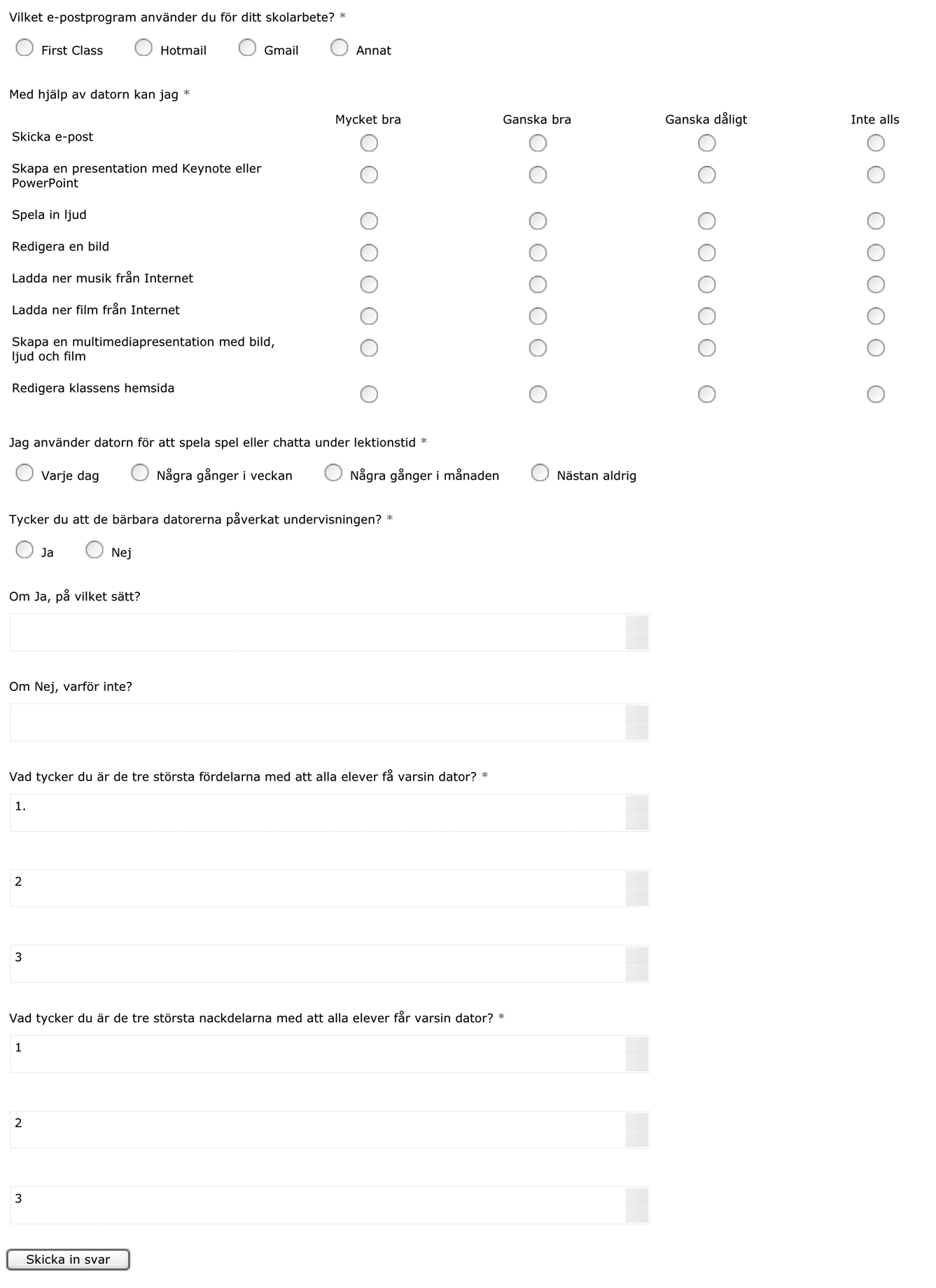Mark Skicka e-post as Mycket bra
Screen dimensions: 936x1288
(369, 143)
